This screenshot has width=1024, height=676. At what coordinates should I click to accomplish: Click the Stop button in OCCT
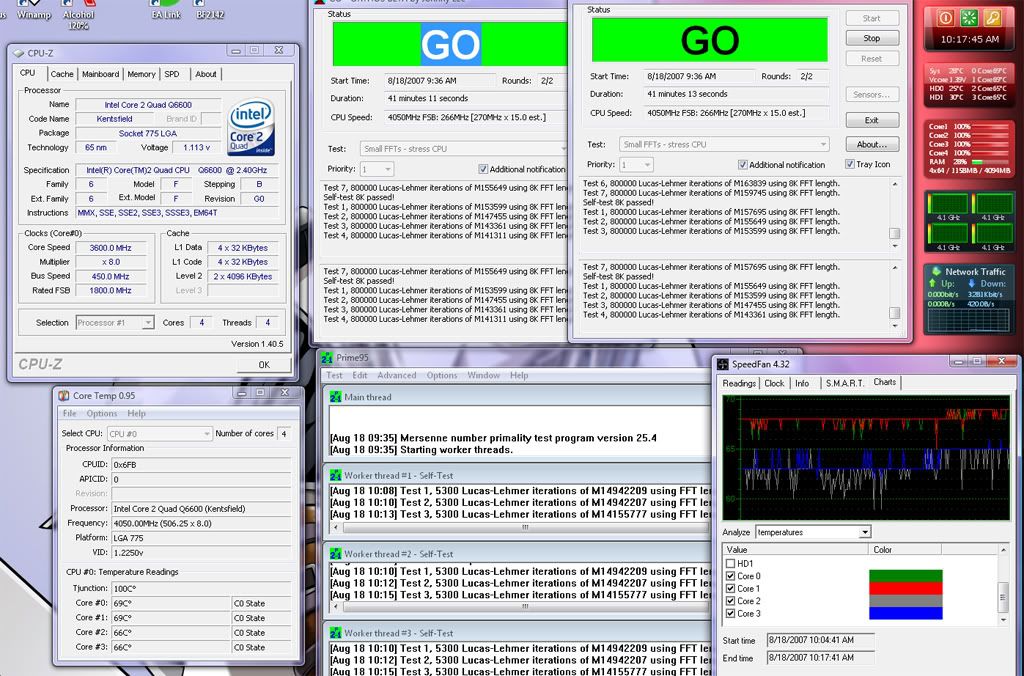click(x=872, y=39)
